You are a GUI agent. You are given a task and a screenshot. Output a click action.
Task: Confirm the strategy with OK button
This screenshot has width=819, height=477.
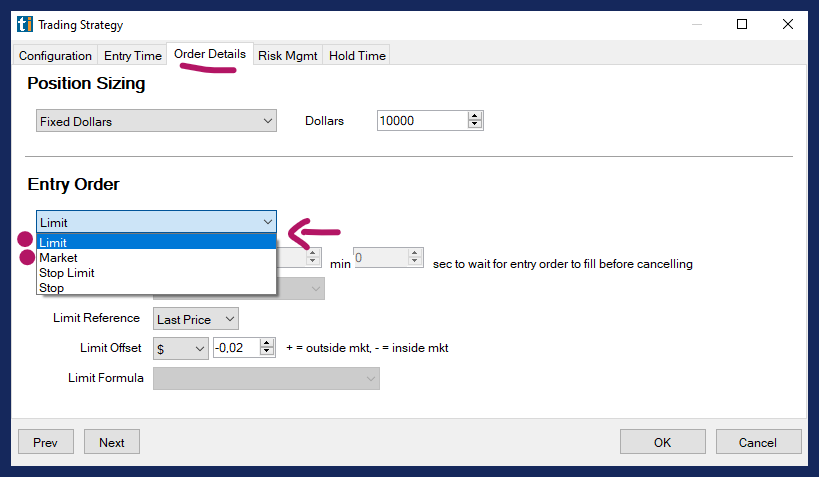662,442
